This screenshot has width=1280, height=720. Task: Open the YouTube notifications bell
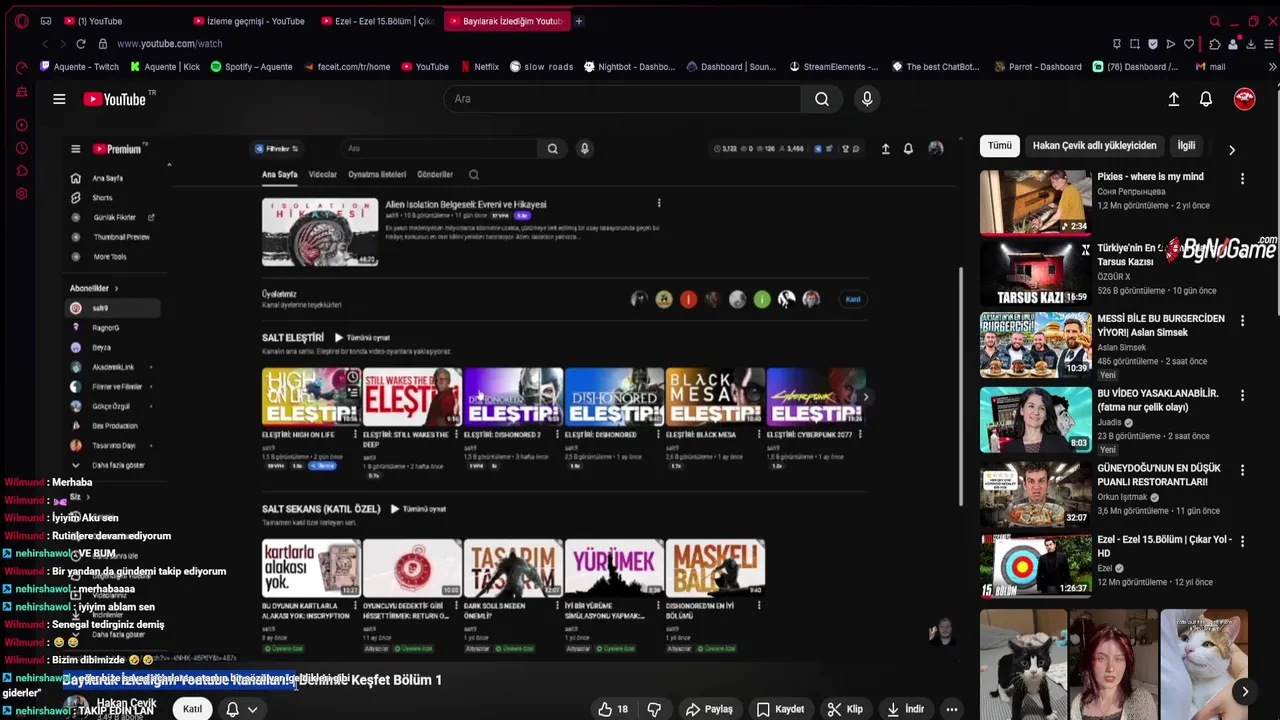click(1206, 99)
